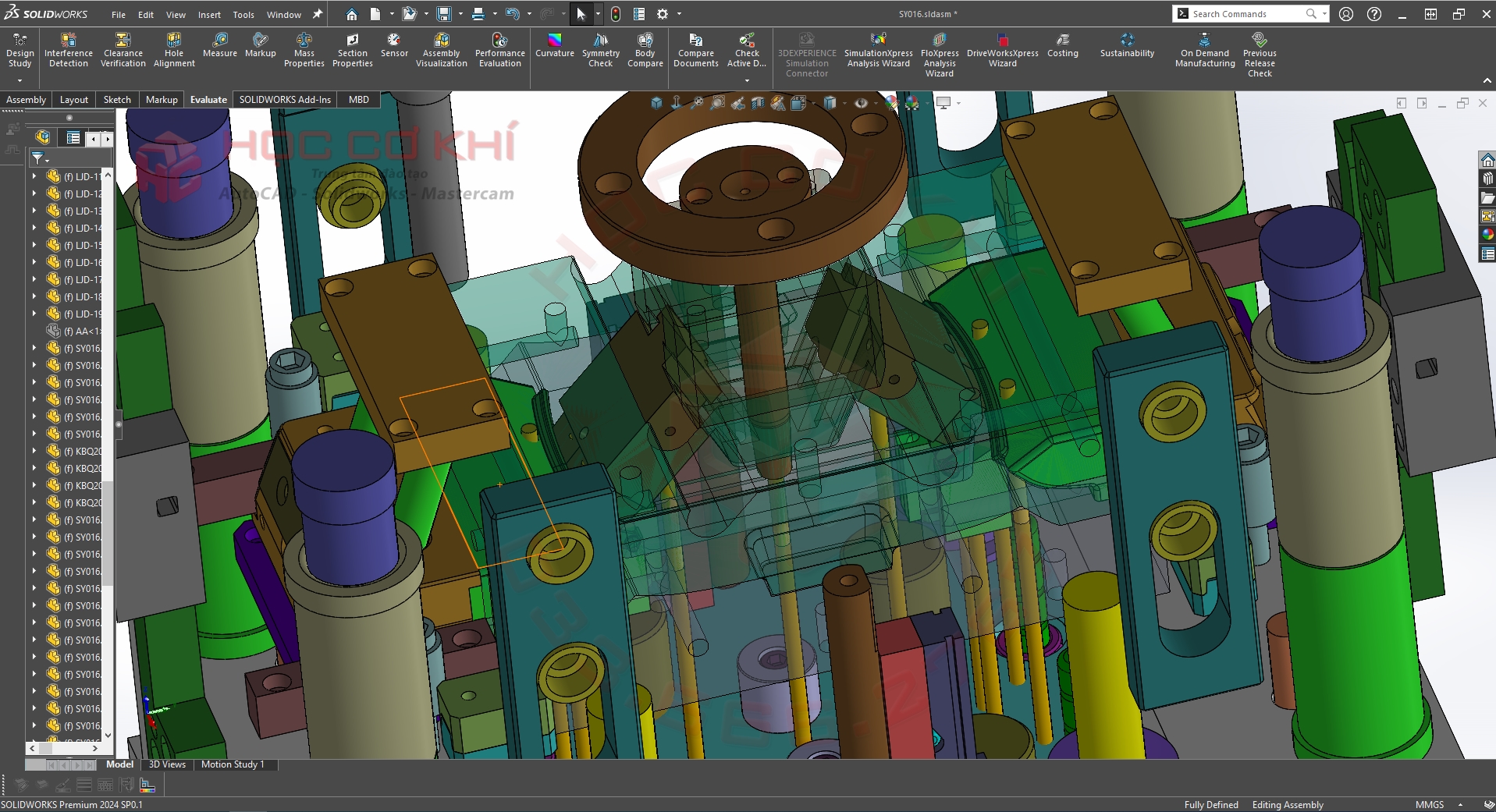
Task: Pin the menu bar with pushpin
Action: pyautogui.click(x=318, y=14)
